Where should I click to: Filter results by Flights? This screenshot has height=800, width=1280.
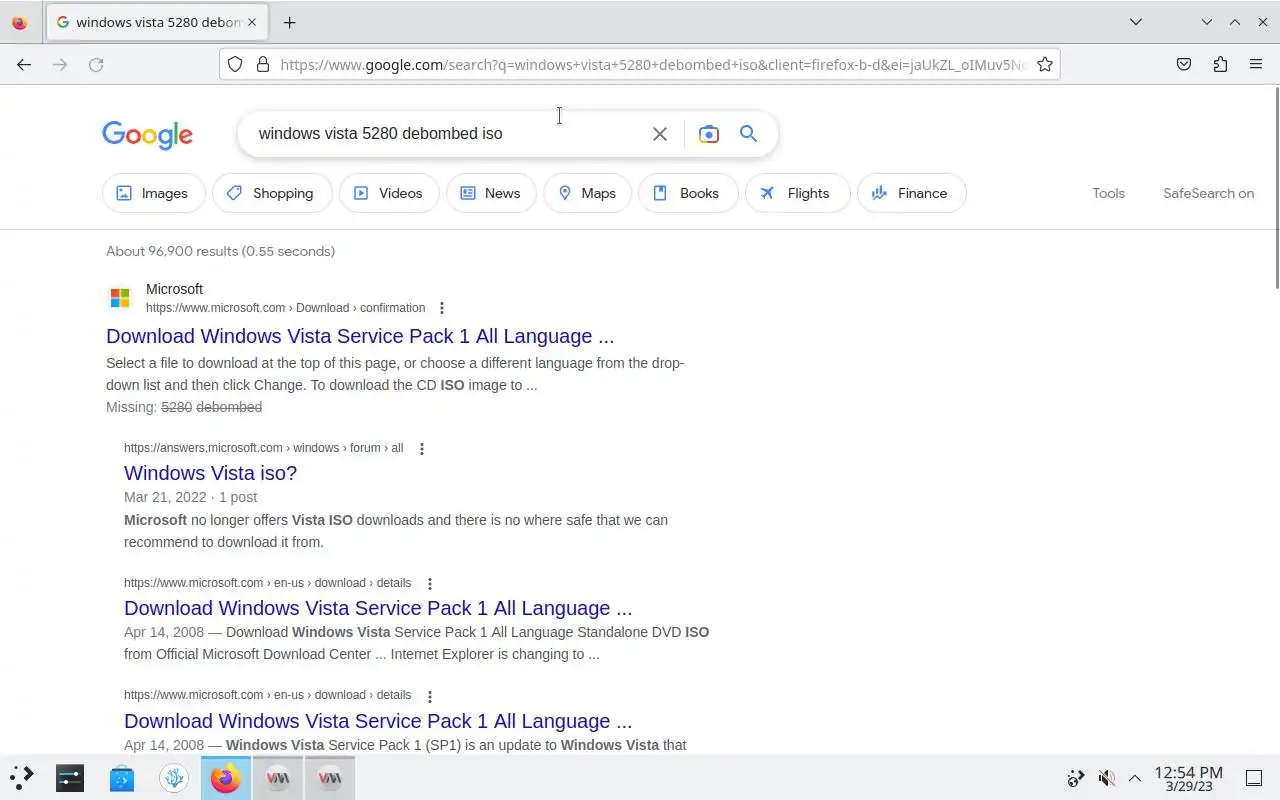pyautogui.click(x=797, y=193)
